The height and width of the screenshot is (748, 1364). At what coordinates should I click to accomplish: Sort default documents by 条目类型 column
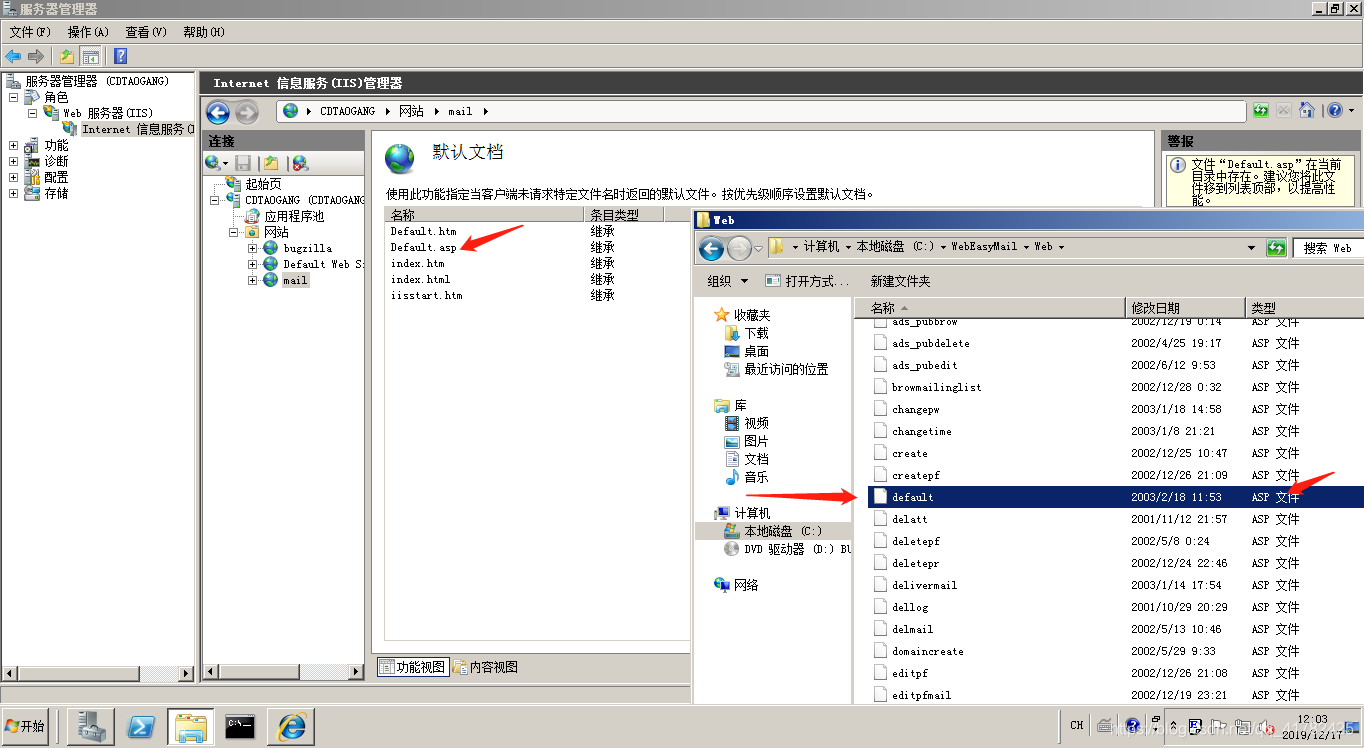pyautogui.click(x=624, y=215)
